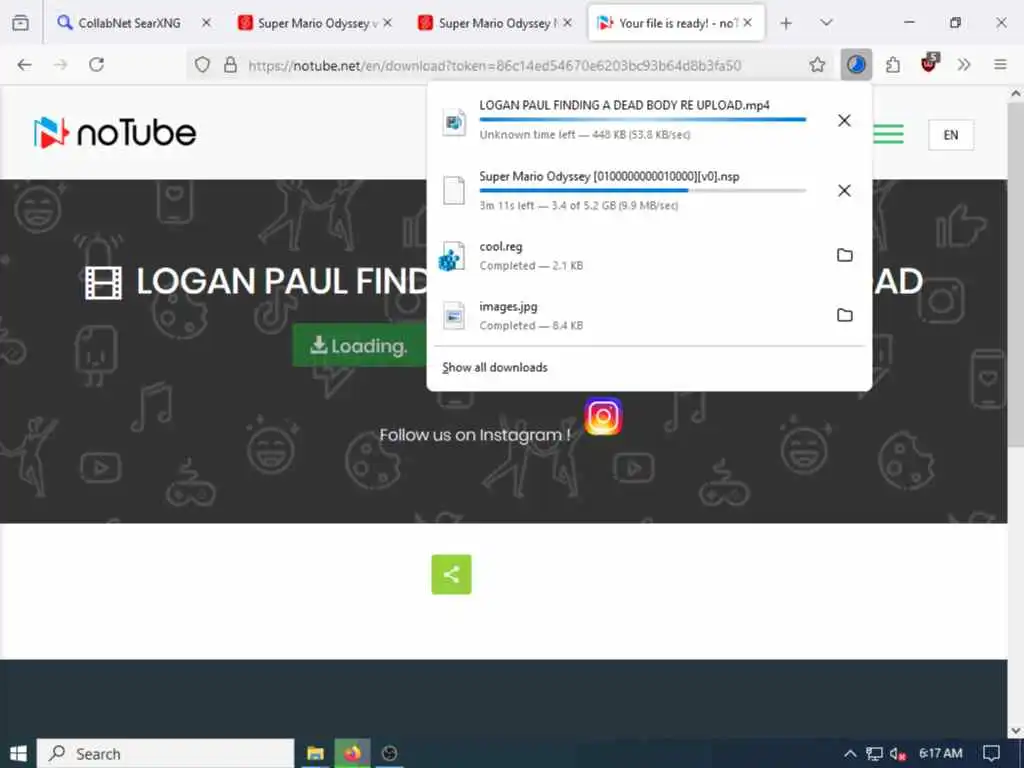Show cool.reg in its folder
This screenshot has height=768, width=1024.
(x=844, y=255)
